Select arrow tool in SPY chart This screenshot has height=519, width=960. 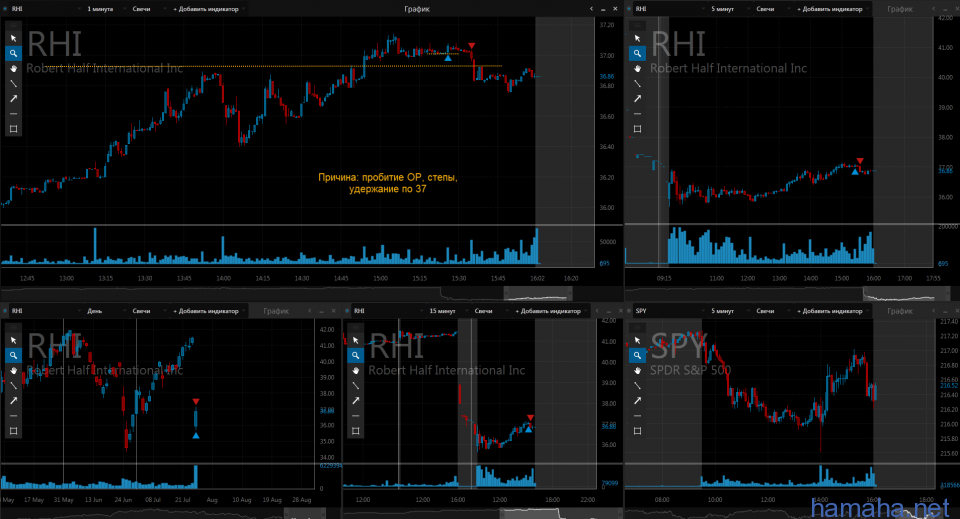(x=637, y=400)
